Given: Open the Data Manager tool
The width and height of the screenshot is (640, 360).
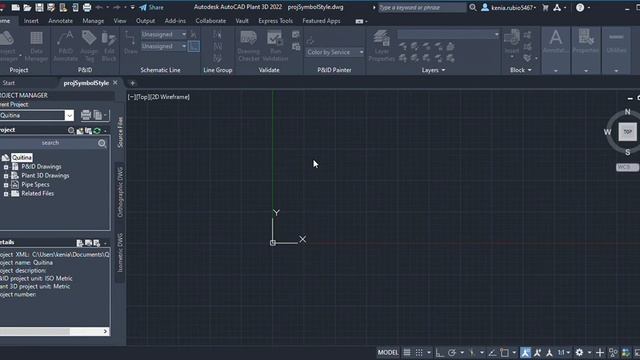Looking at the screenshot, I should coord(36,46).
